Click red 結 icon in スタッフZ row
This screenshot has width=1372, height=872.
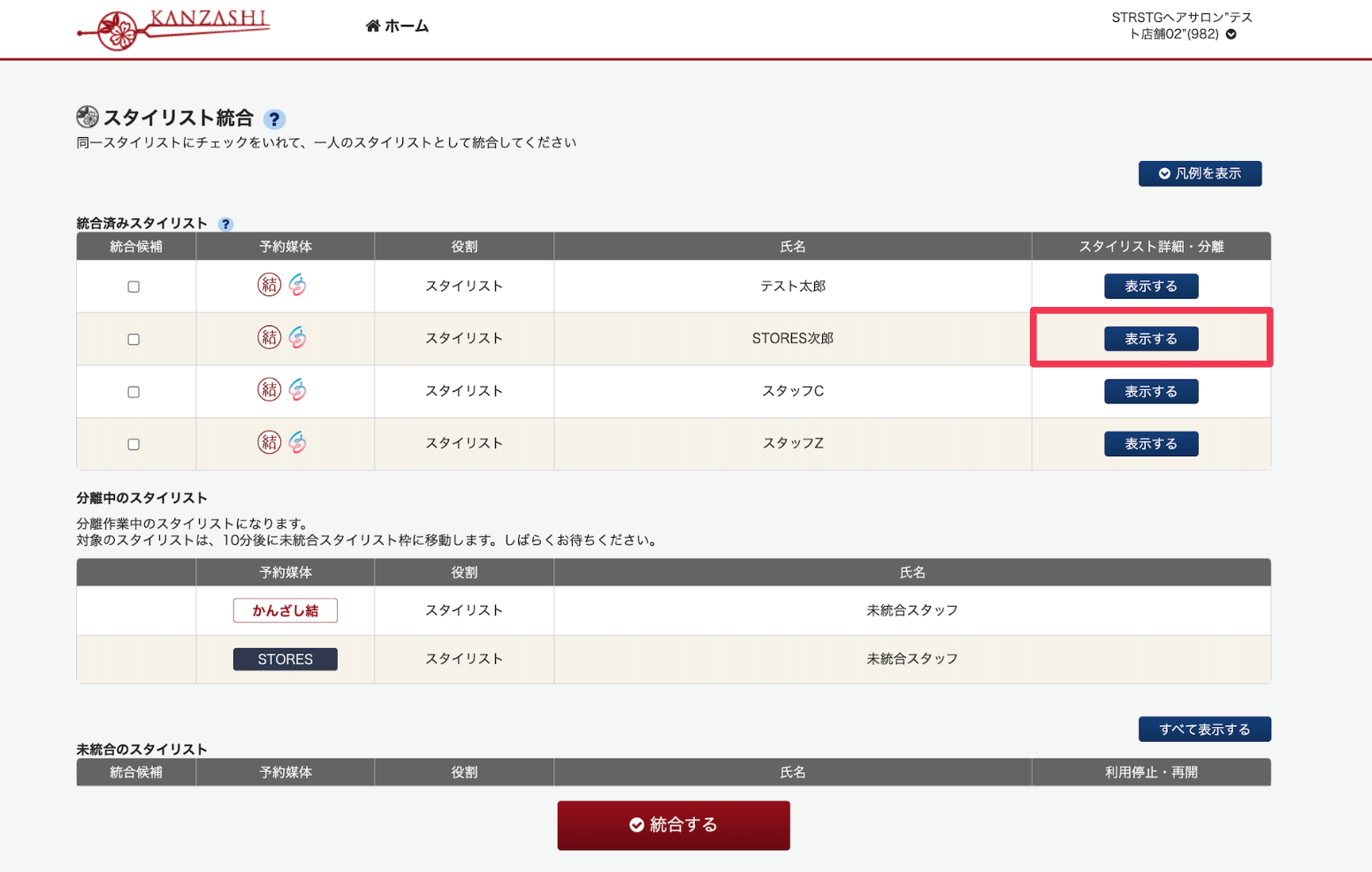coord(269,441)
